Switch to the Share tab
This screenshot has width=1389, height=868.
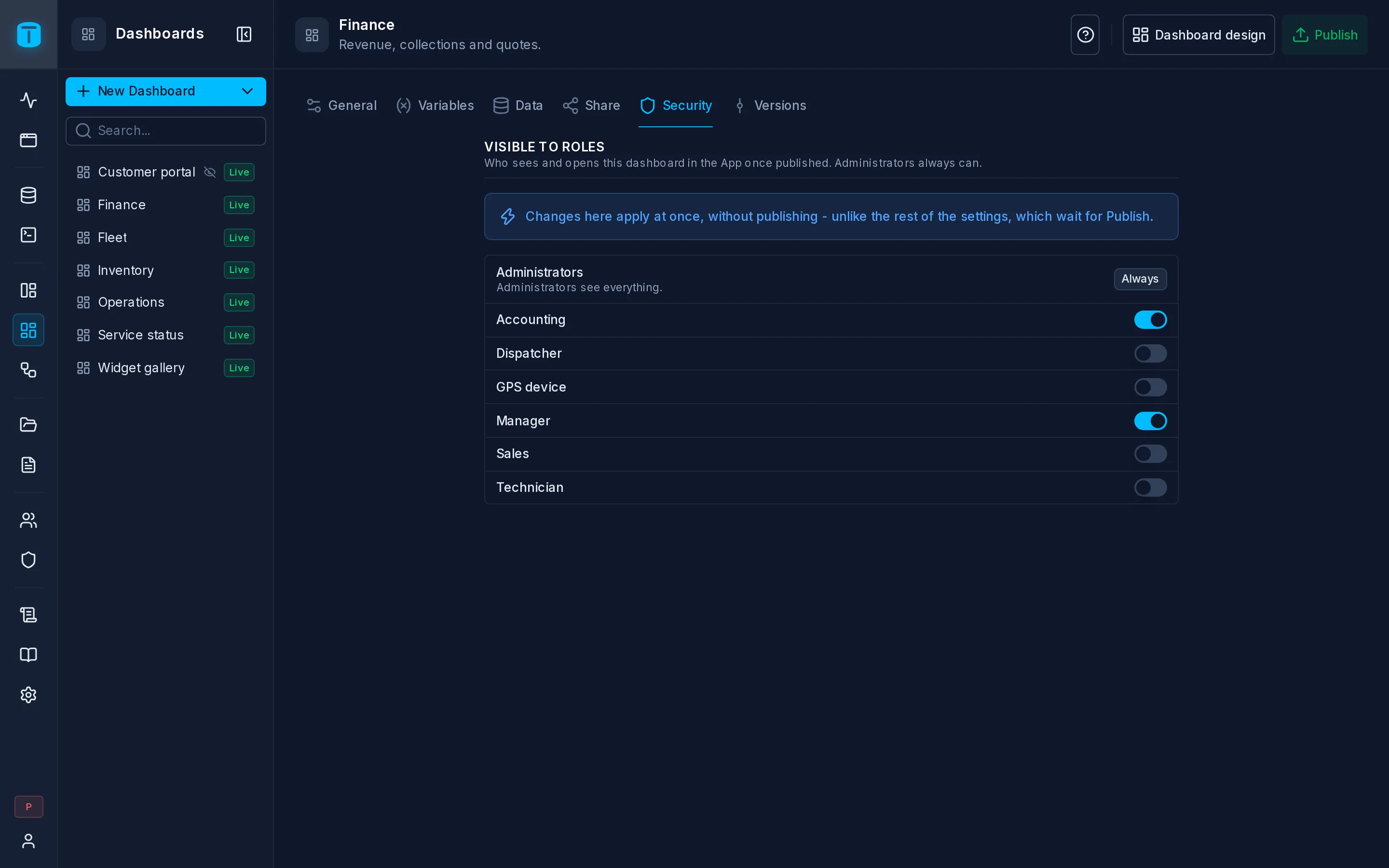(591, 106)
